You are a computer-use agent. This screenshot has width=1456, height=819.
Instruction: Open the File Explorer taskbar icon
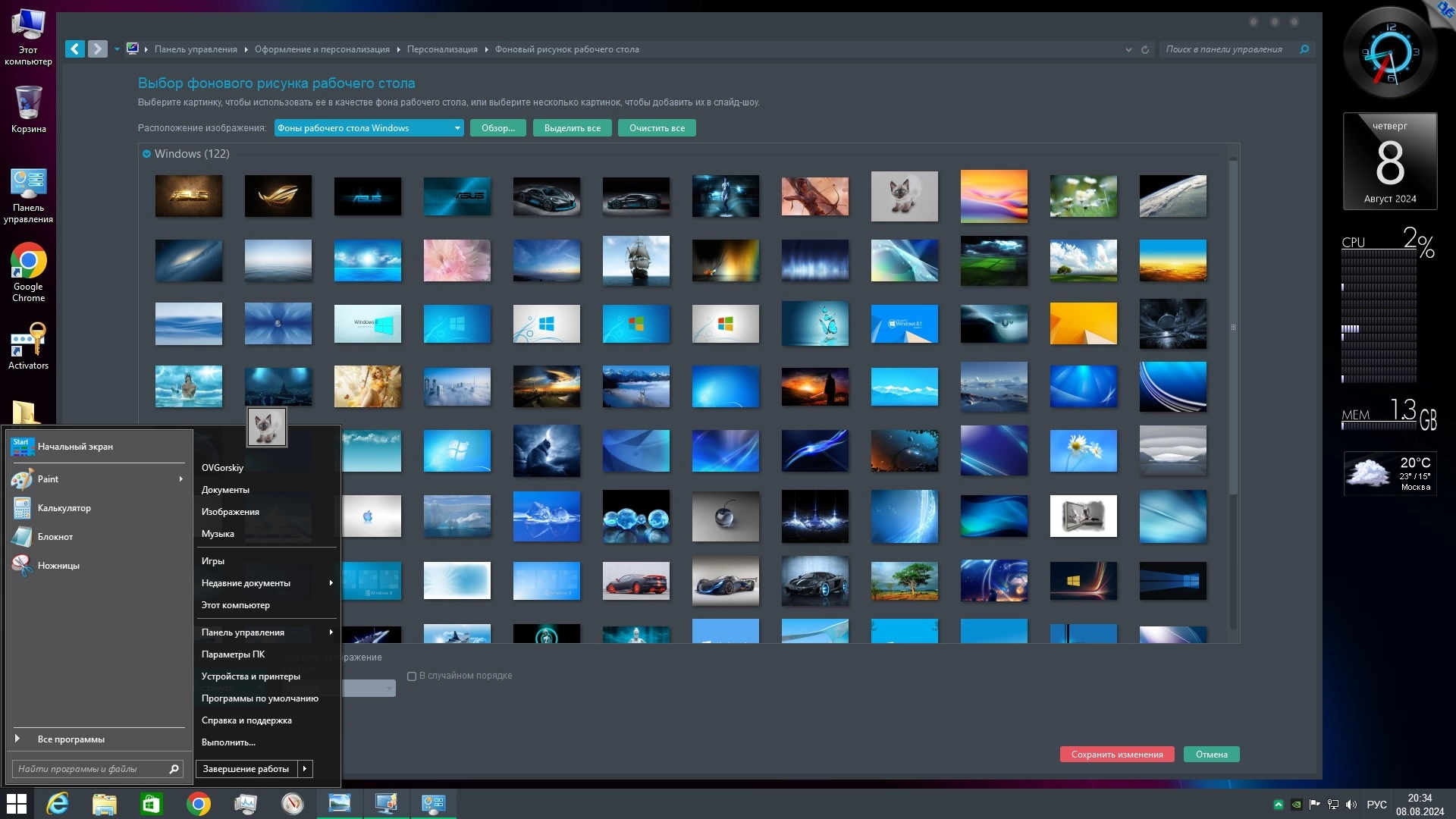(105, 804)
